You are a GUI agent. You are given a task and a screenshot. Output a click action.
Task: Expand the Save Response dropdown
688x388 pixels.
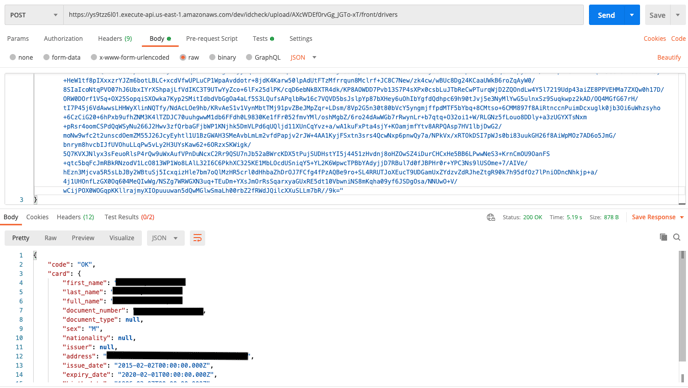[682, 217]
